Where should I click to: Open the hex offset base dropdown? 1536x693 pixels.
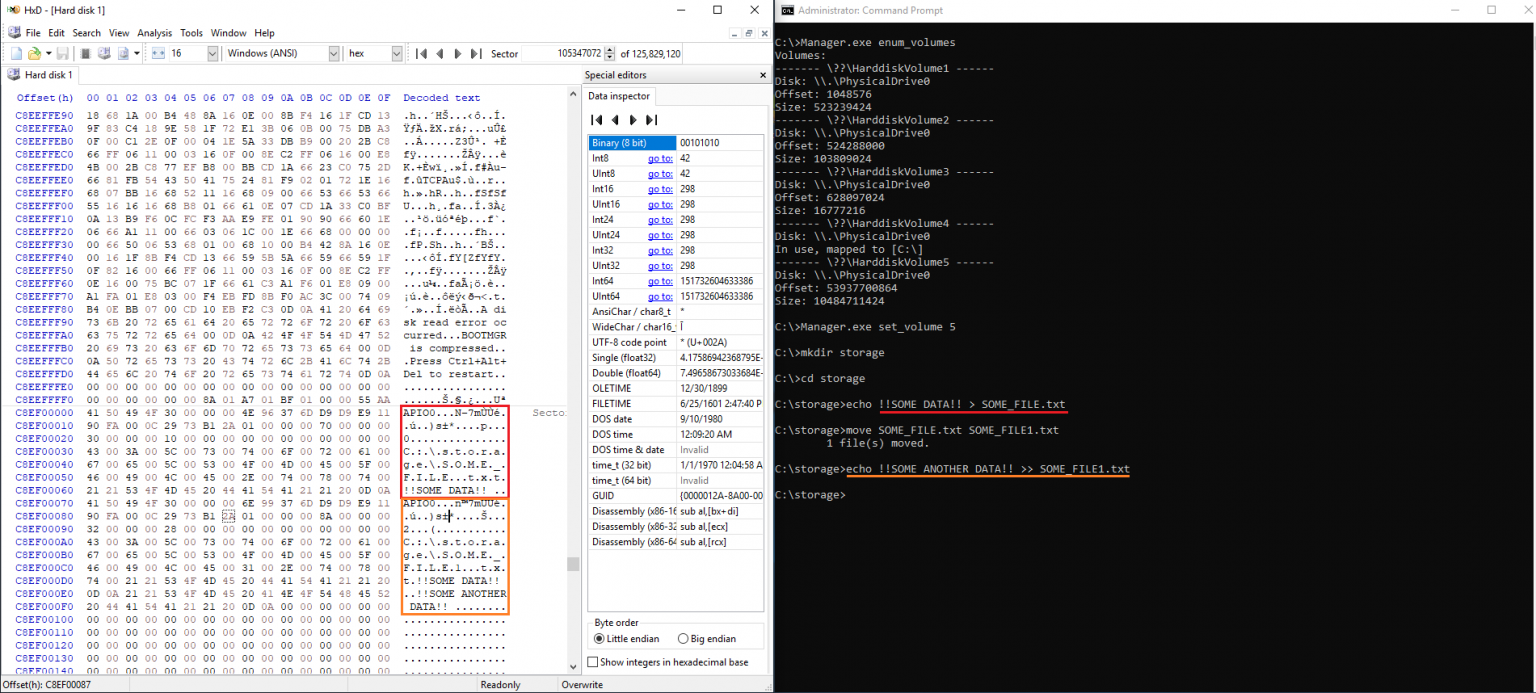[x=396, y=53]
